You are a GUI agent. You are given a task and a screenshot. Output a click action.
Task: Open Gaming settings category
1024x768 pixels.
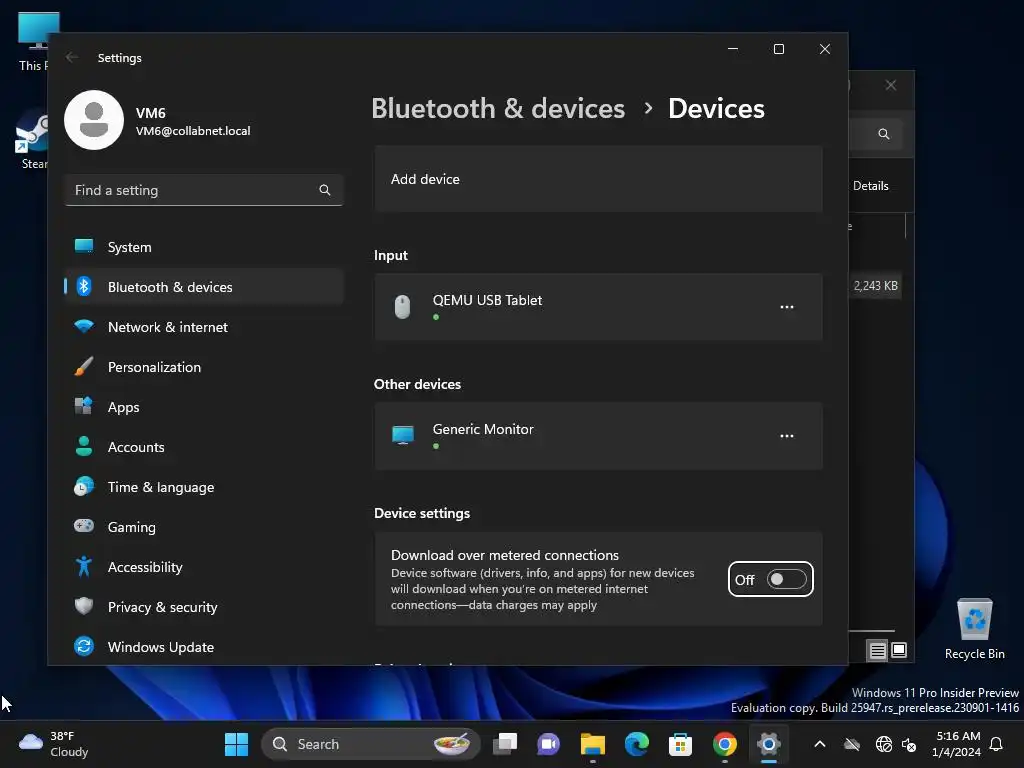click(x=204, y=526)
